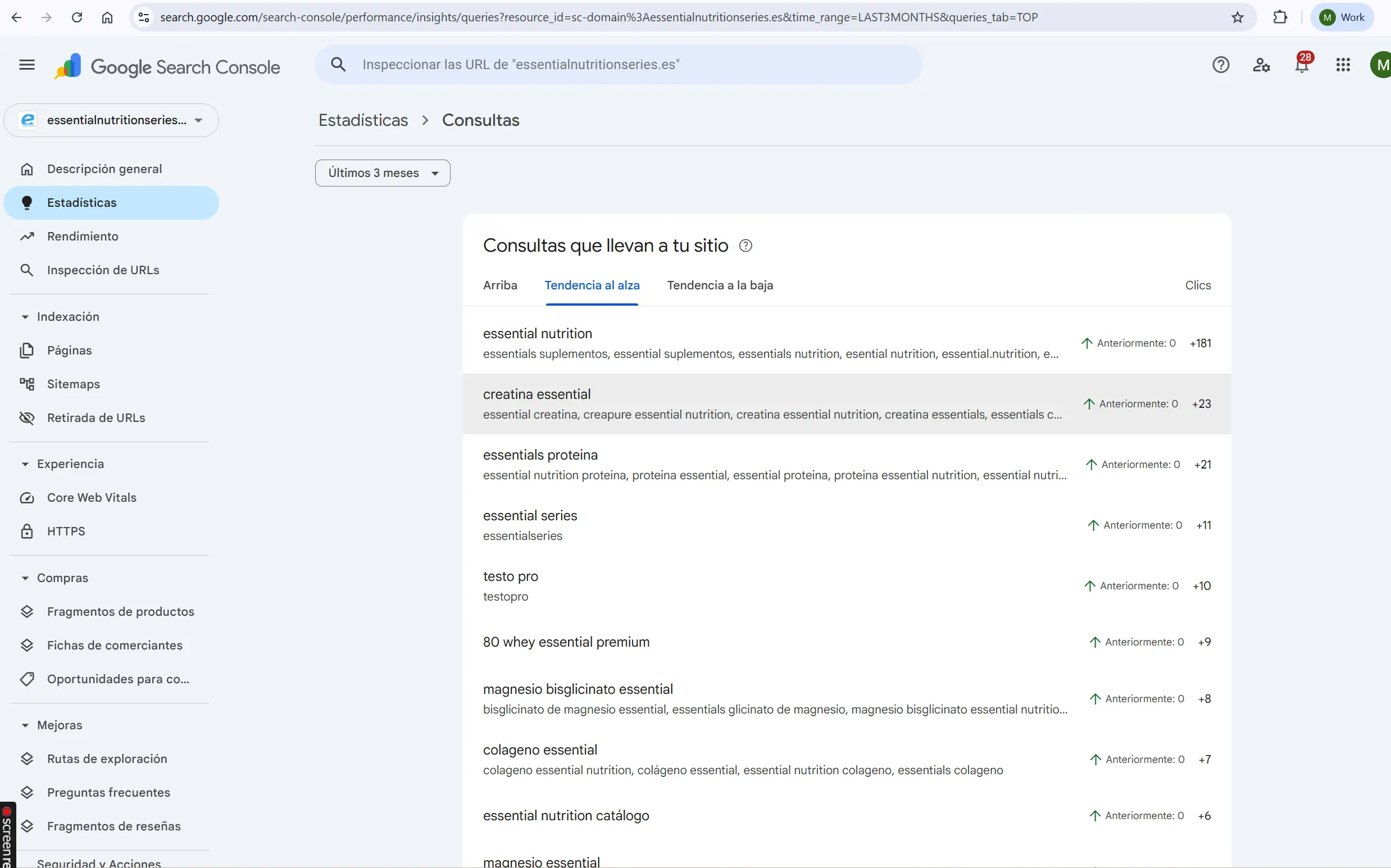Open Descripción general in sidebar
1391x868 pixels.
point(111,169)
